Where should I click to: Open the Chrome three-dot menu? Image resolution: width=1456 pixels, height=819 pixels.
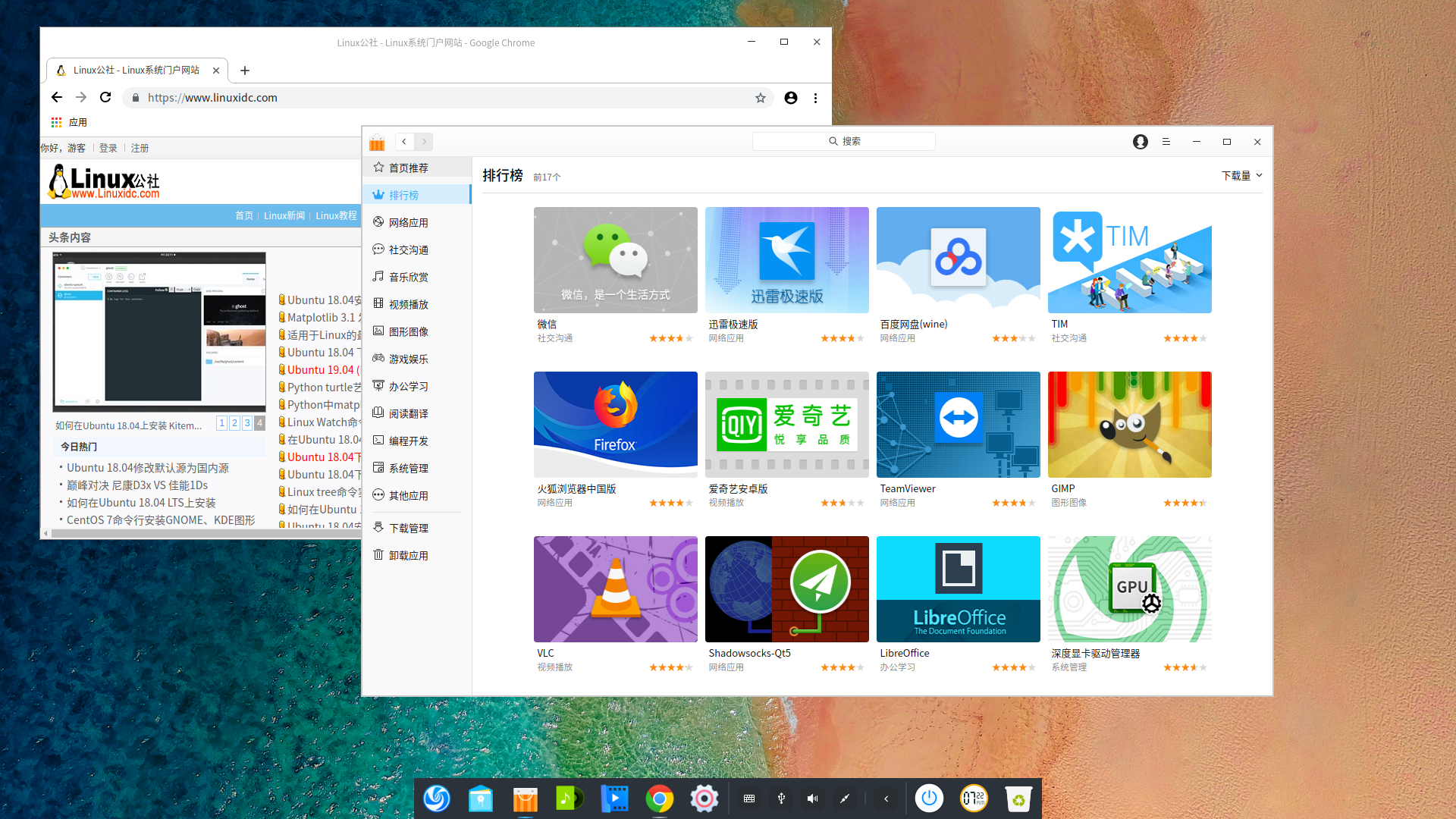pyautogui.click(x=815, y=98)
